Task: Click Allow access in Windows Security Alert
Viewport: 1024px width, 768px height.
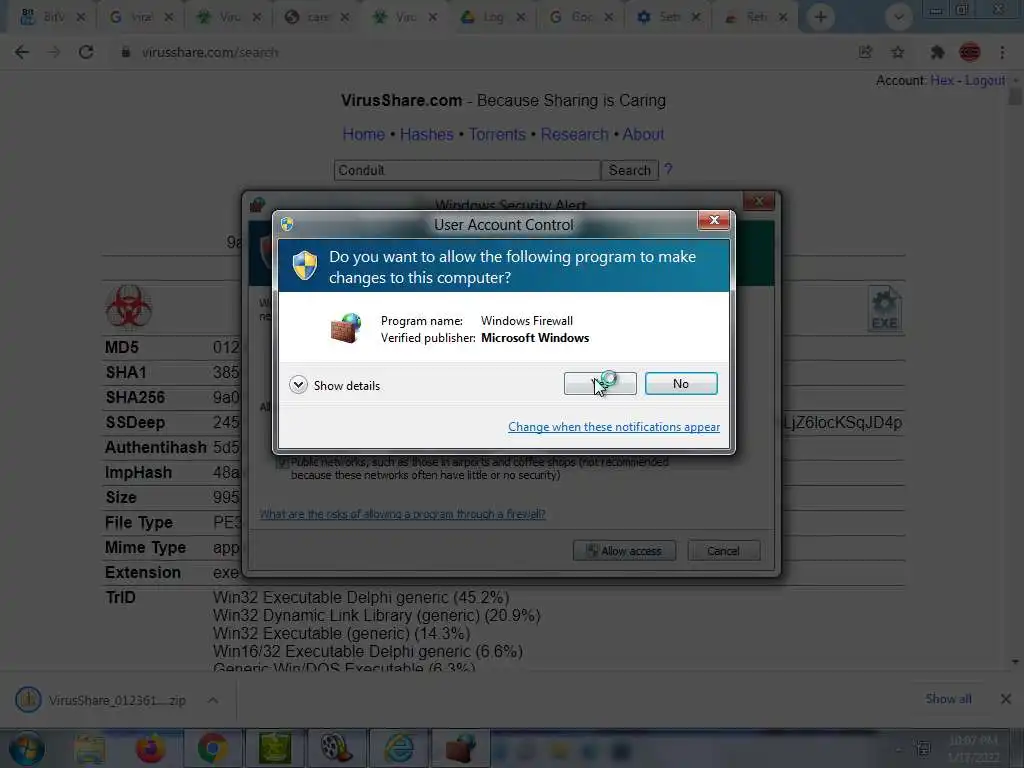Action: pos(624,551)
